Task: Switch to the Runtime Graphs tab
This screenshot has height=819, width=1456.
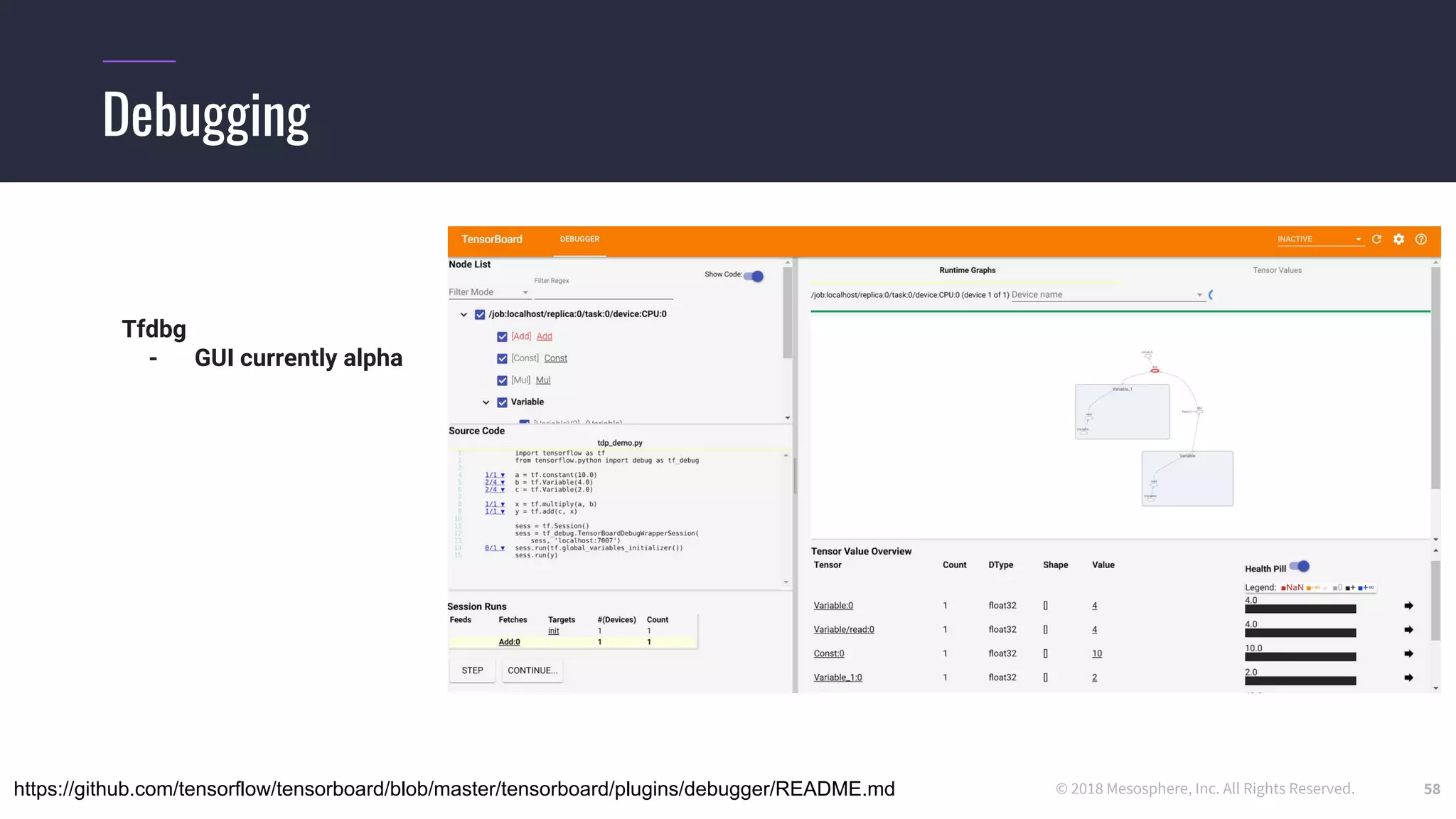Action: (967, 270)
